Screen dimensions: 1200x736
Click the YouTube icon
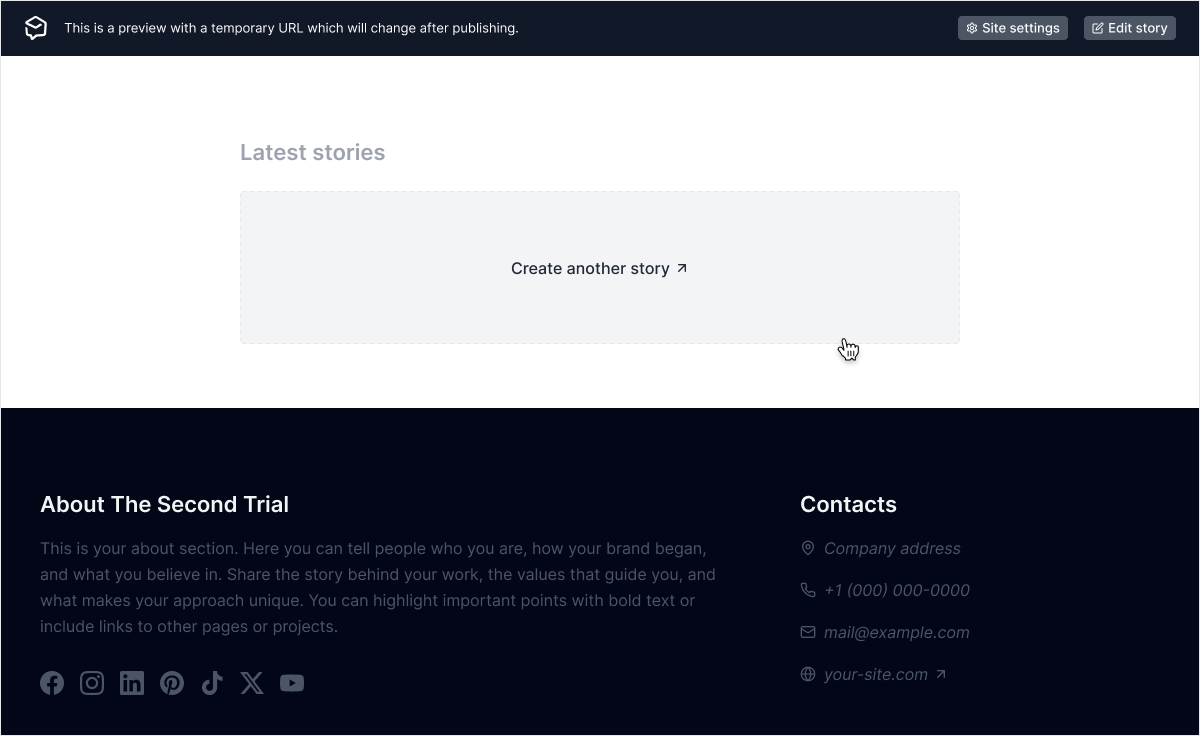tap(292, 683)
